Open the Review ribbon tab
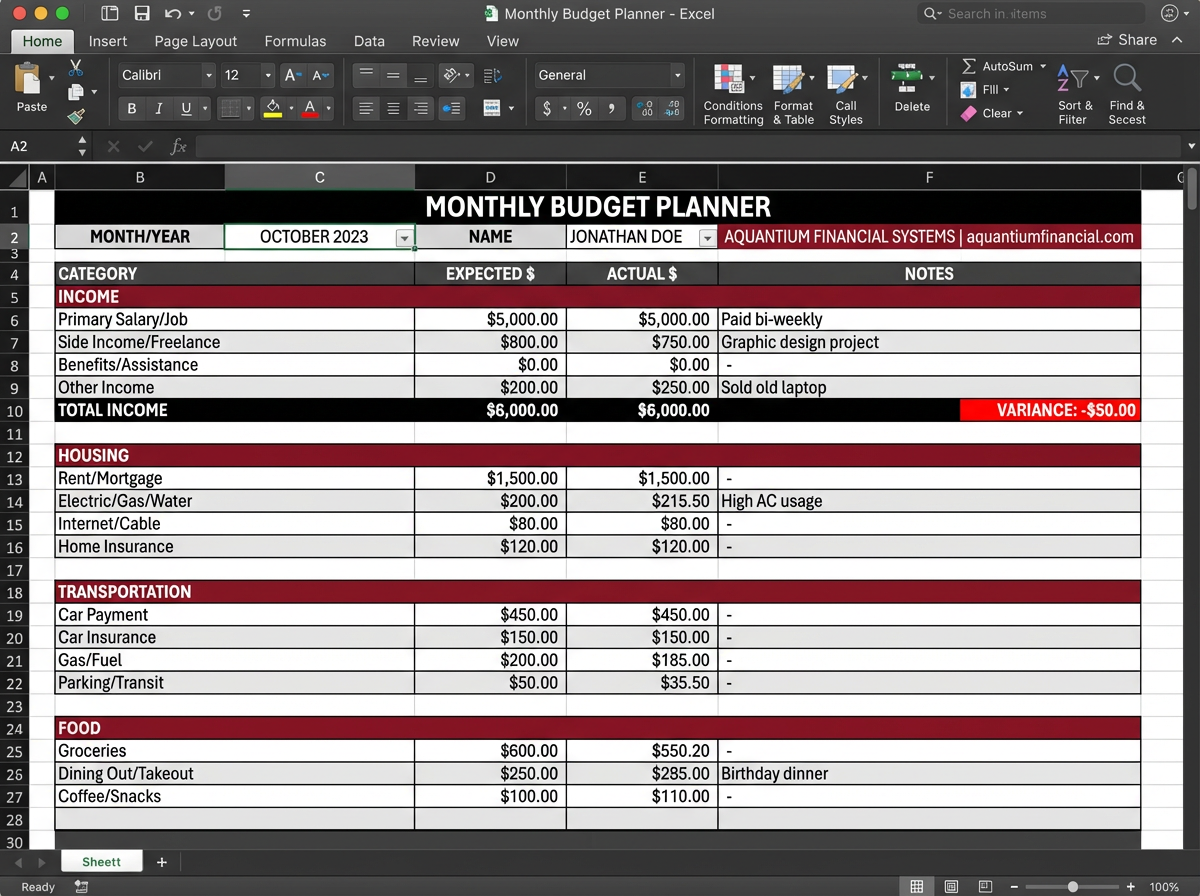The image size is (1200, 896). pyautogui.click(x=435, y=41)
